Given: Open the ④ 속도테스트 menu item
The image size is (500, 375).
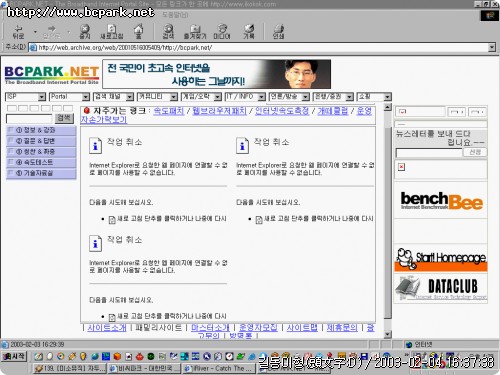Looking at the screenshot, I should 41,162.
